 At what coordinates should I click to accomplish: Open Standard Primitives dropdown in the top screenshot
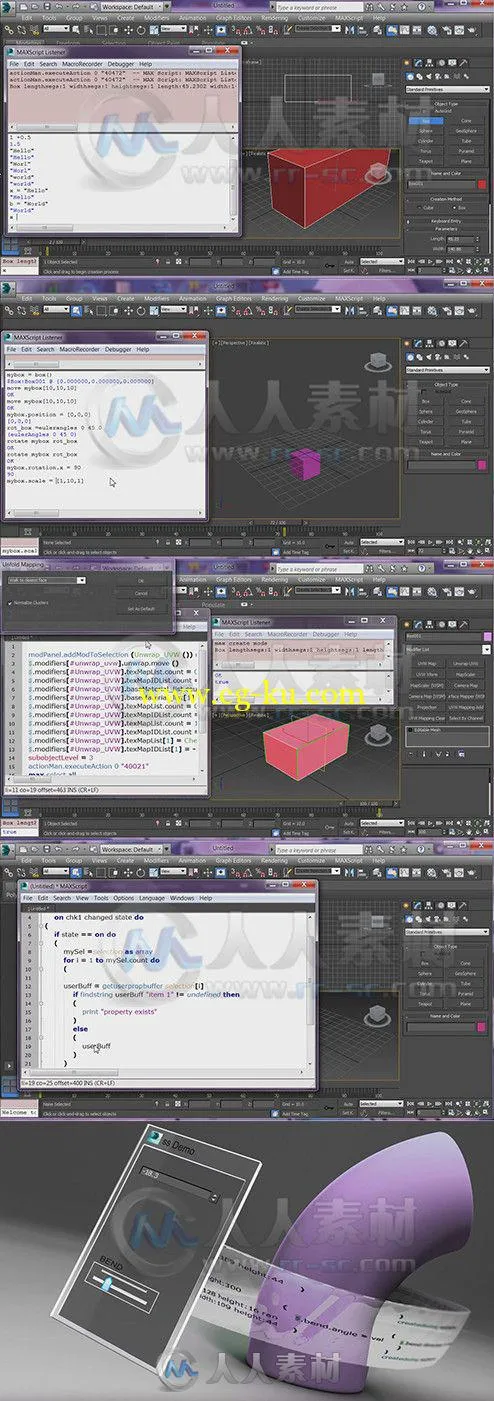click(446, 89)
